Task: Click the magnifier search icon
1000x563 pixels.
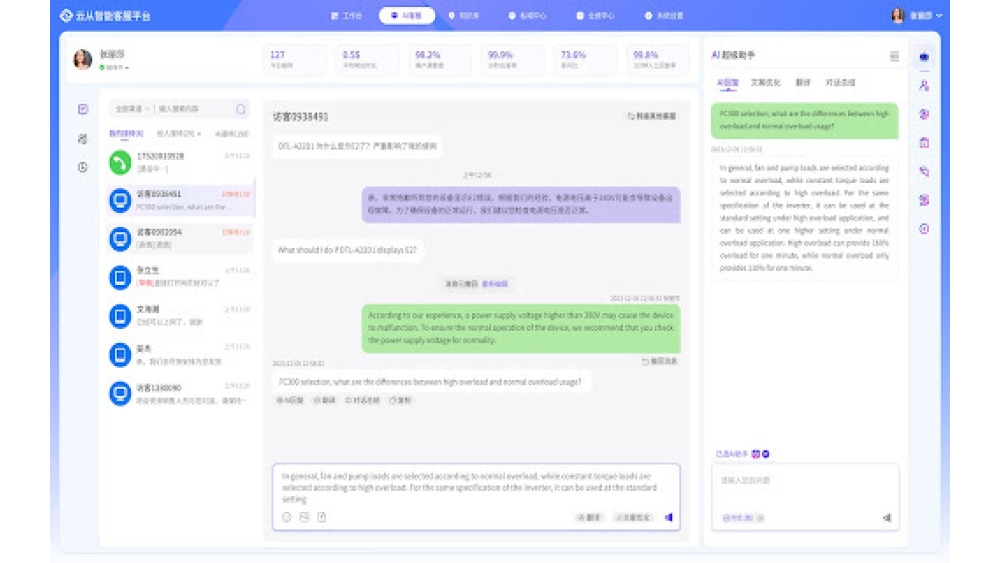Action: pos(240,109)
